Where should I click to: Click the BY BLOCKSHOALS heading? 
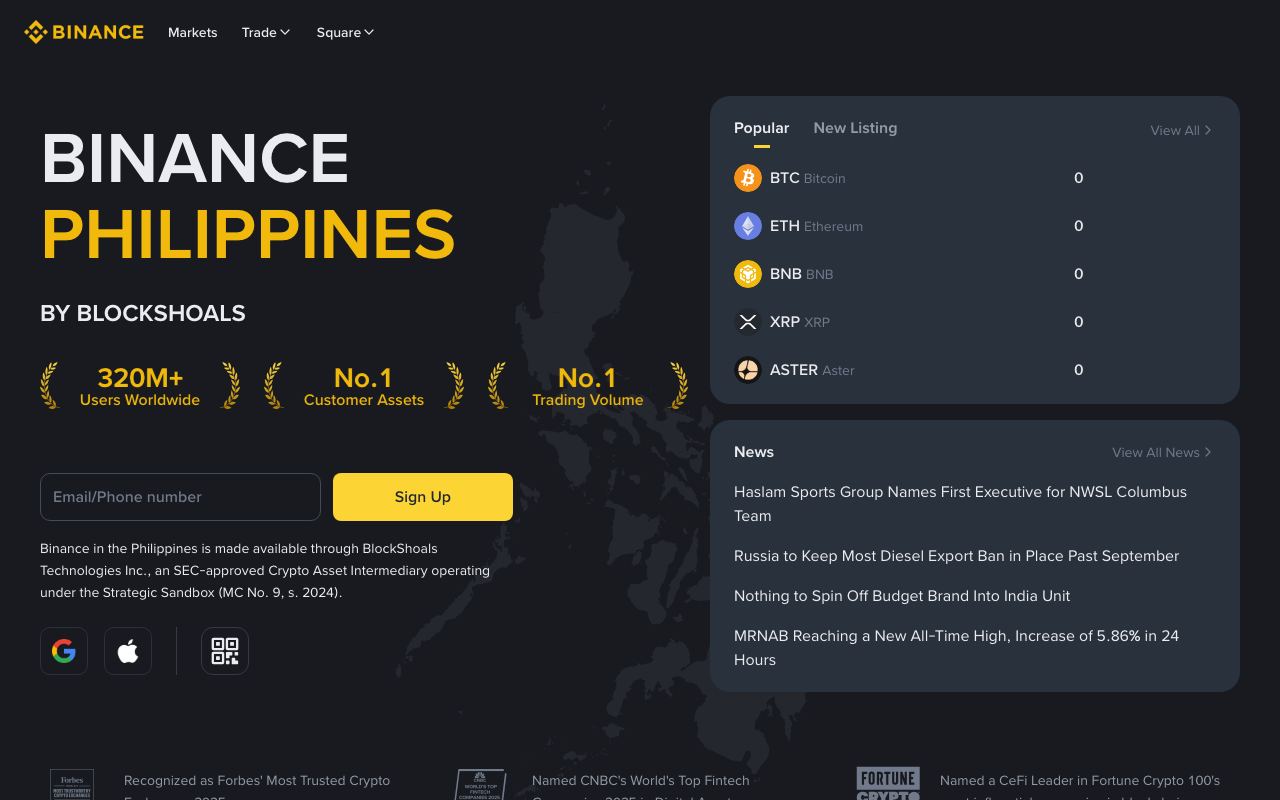(143, 313)
